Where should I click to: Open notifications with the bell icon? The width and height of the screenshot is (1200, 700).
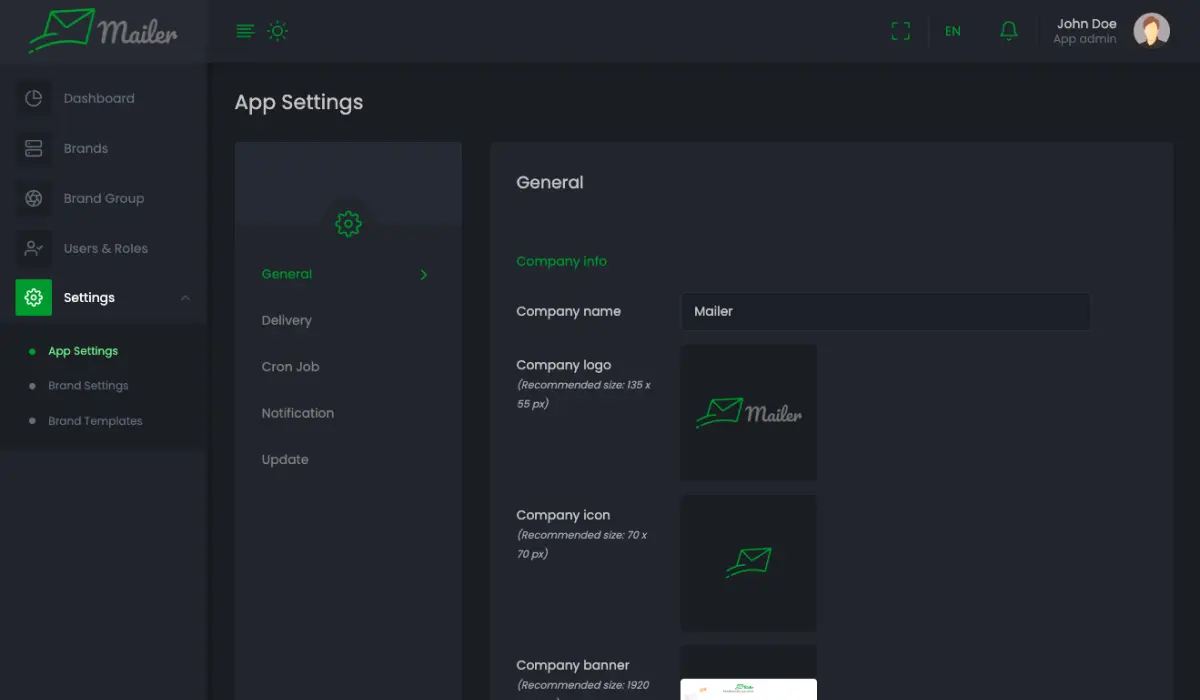pos(1009,31)
